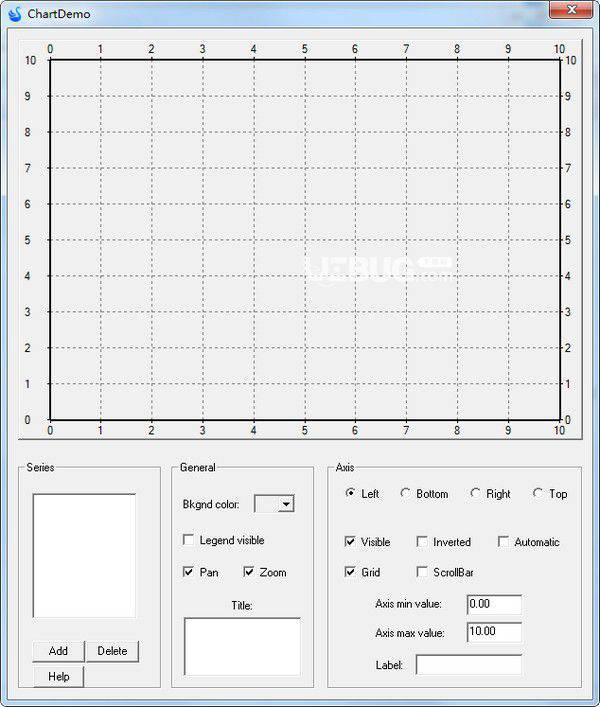Open Help with the Help button
Image resolution: width=600 pixels, height=707 pixels.
(59, 676)
